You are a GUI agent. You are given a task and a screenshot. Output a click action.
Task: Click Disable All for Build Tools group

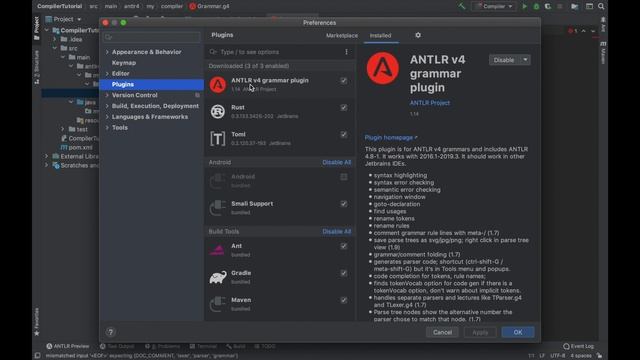tap(336, 231)
